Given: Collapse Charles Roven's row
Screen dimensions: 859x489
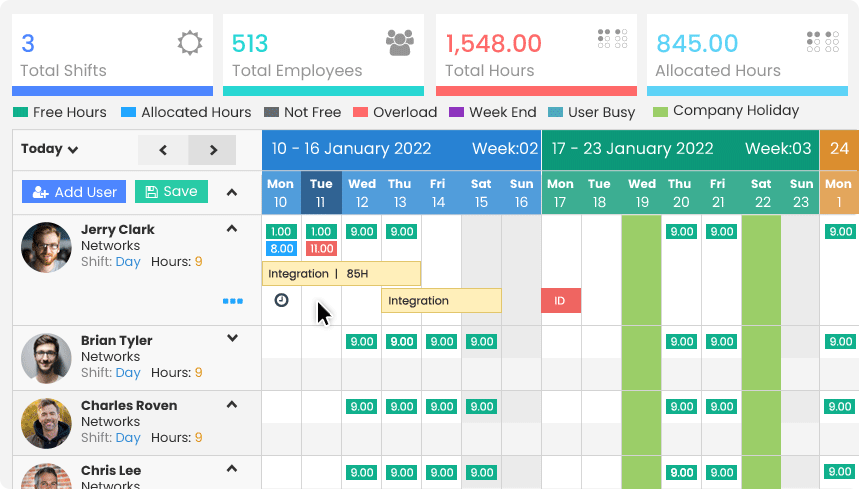Looking at the screenshot, I should pyautogui.click(x=232, y=405).
